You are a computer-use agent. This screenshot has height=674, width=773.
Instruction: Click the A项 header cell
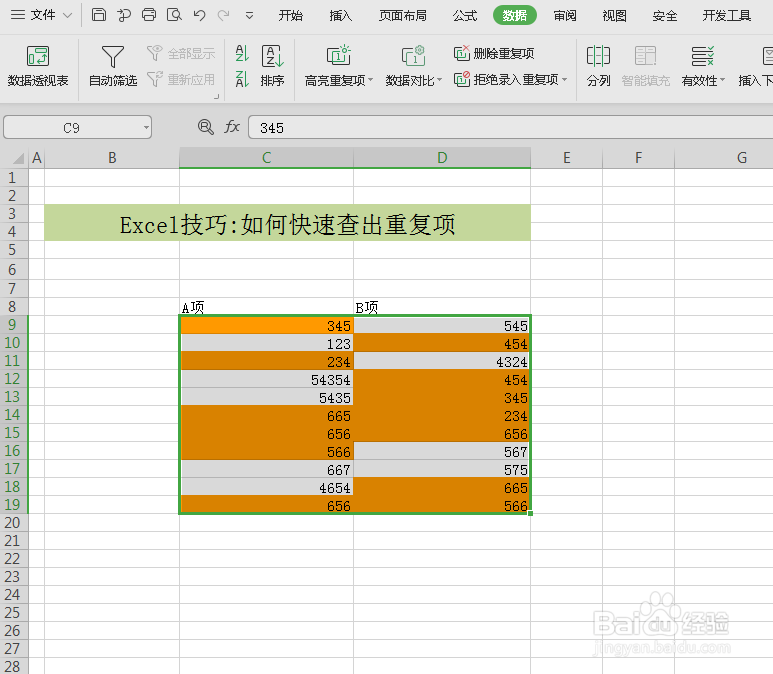coord(266,307)
